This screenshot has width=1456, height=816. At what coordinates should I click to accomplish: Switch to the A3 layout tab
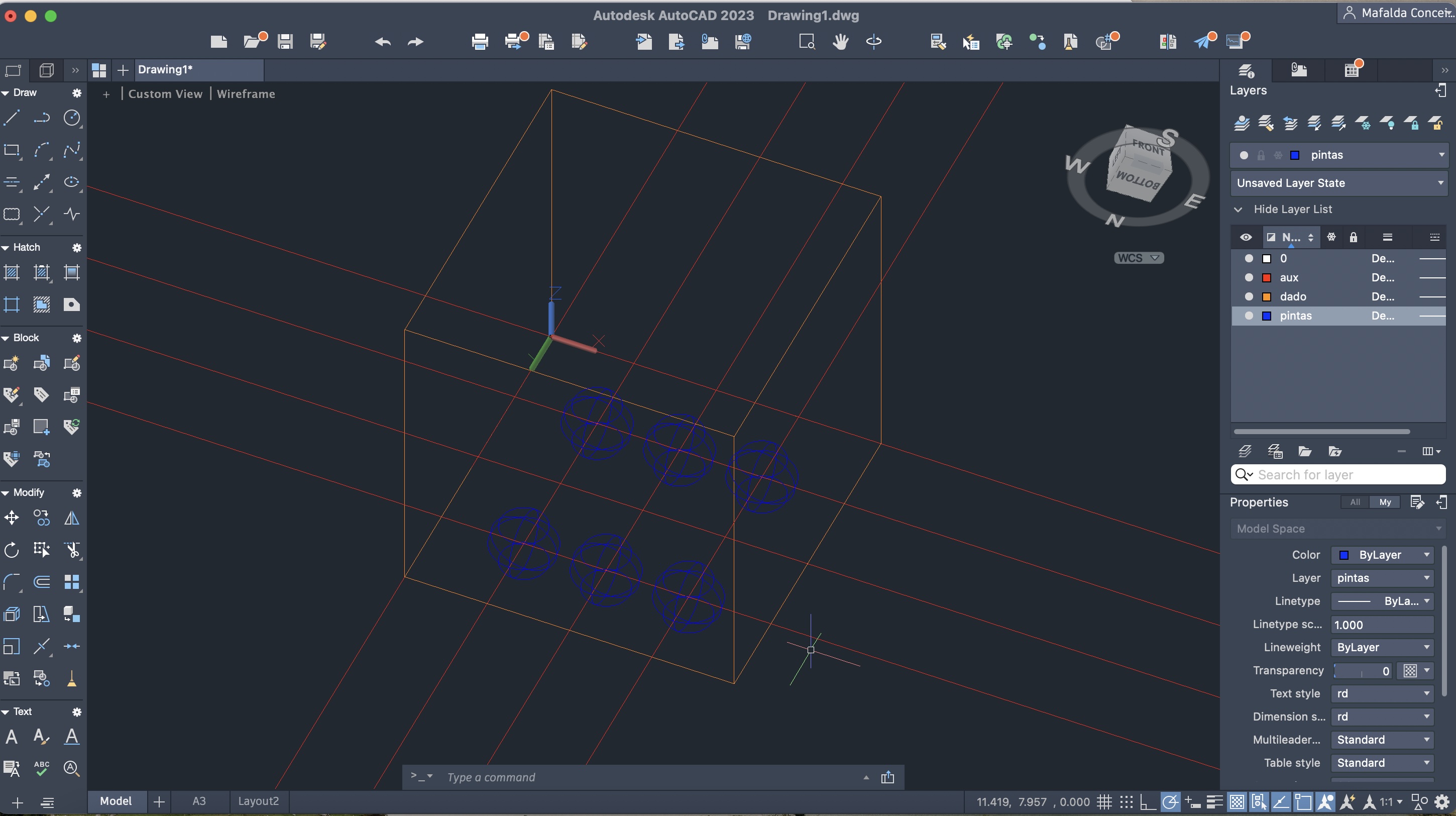[199, 801]
